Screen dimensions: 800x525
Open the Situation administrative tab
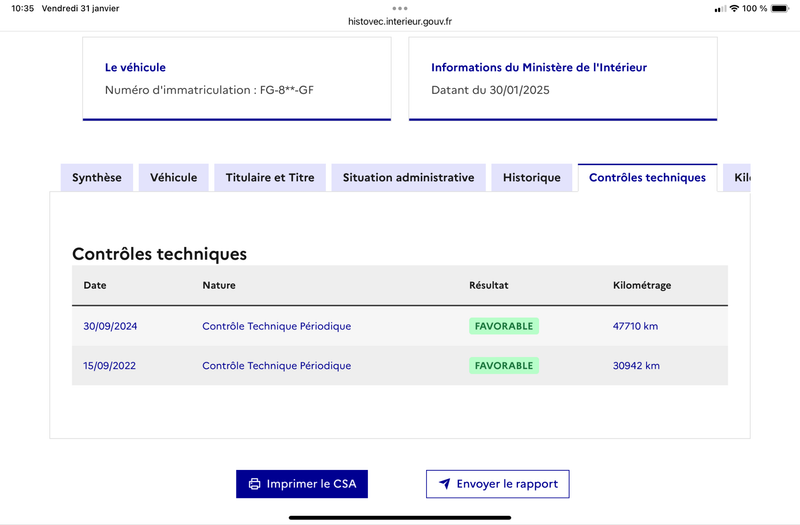pos(408,178)
